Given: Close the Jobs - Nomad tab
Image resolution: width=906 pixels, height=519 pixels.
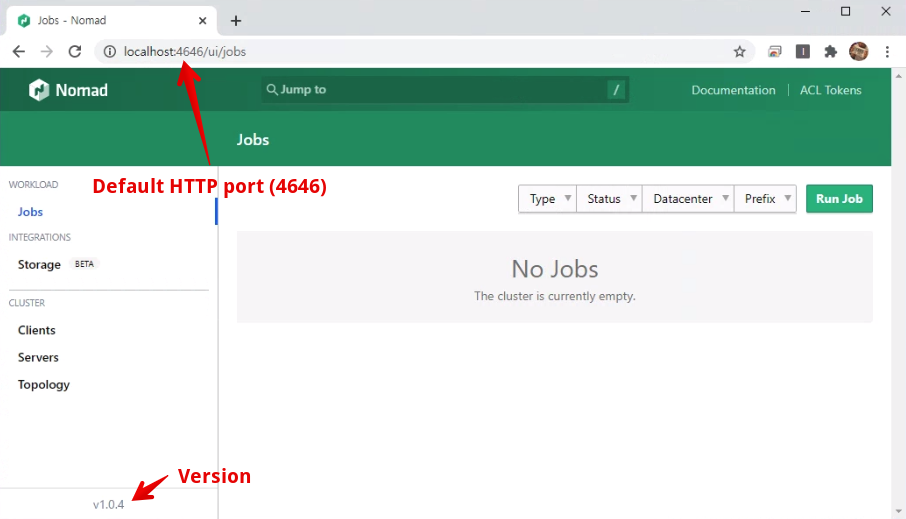Looking at the screenshot, I should click(x=202, y=21).
